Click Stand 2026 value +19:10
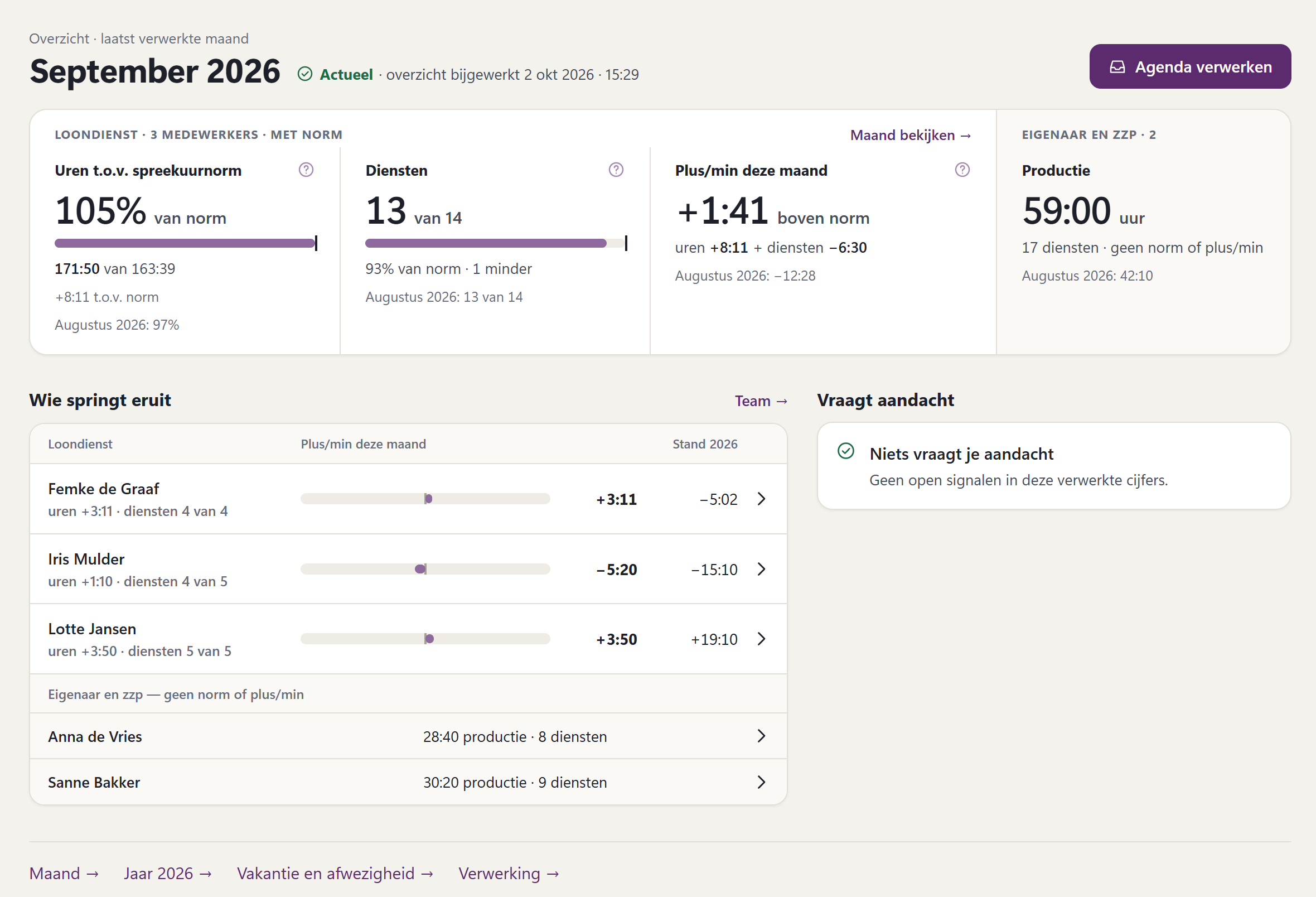Viewport: 1316px width, 897px height. click(x=714, y=639)
